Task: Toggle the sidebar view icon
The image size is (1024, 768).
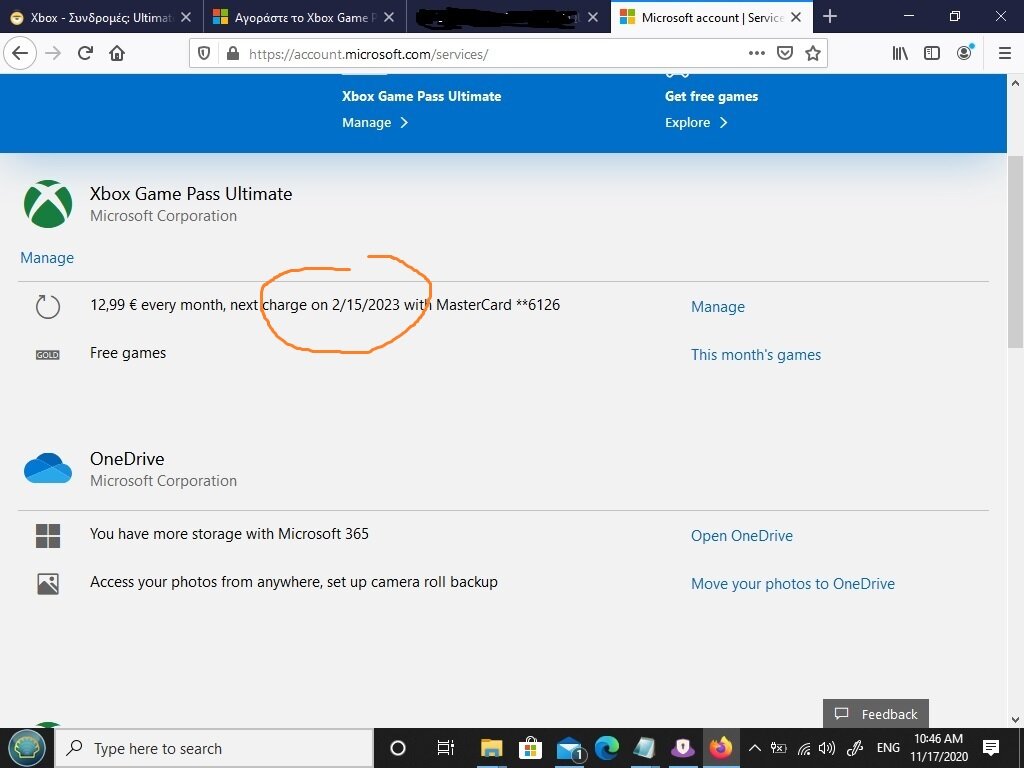Action: tap(932, 53)
